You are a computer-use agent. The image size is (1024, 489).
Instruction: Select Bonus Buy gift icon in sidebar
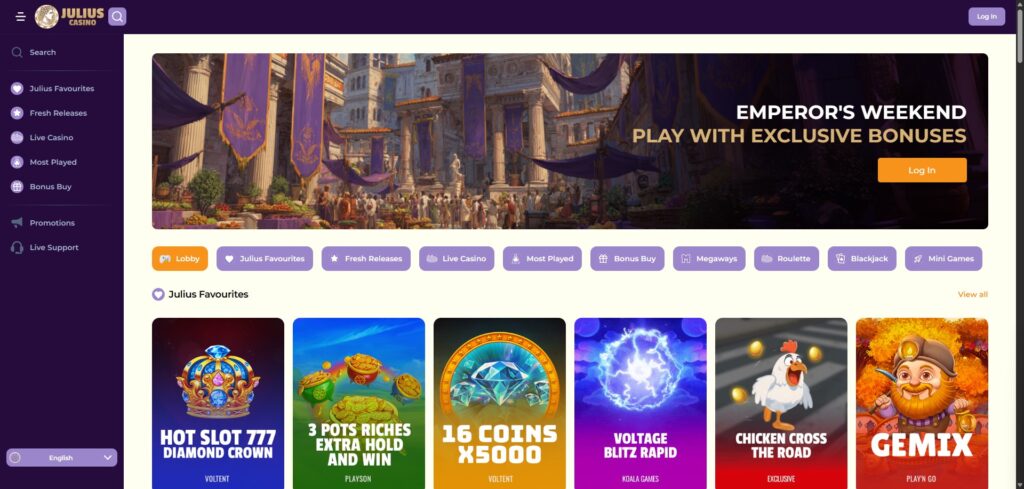click(17, 187)
